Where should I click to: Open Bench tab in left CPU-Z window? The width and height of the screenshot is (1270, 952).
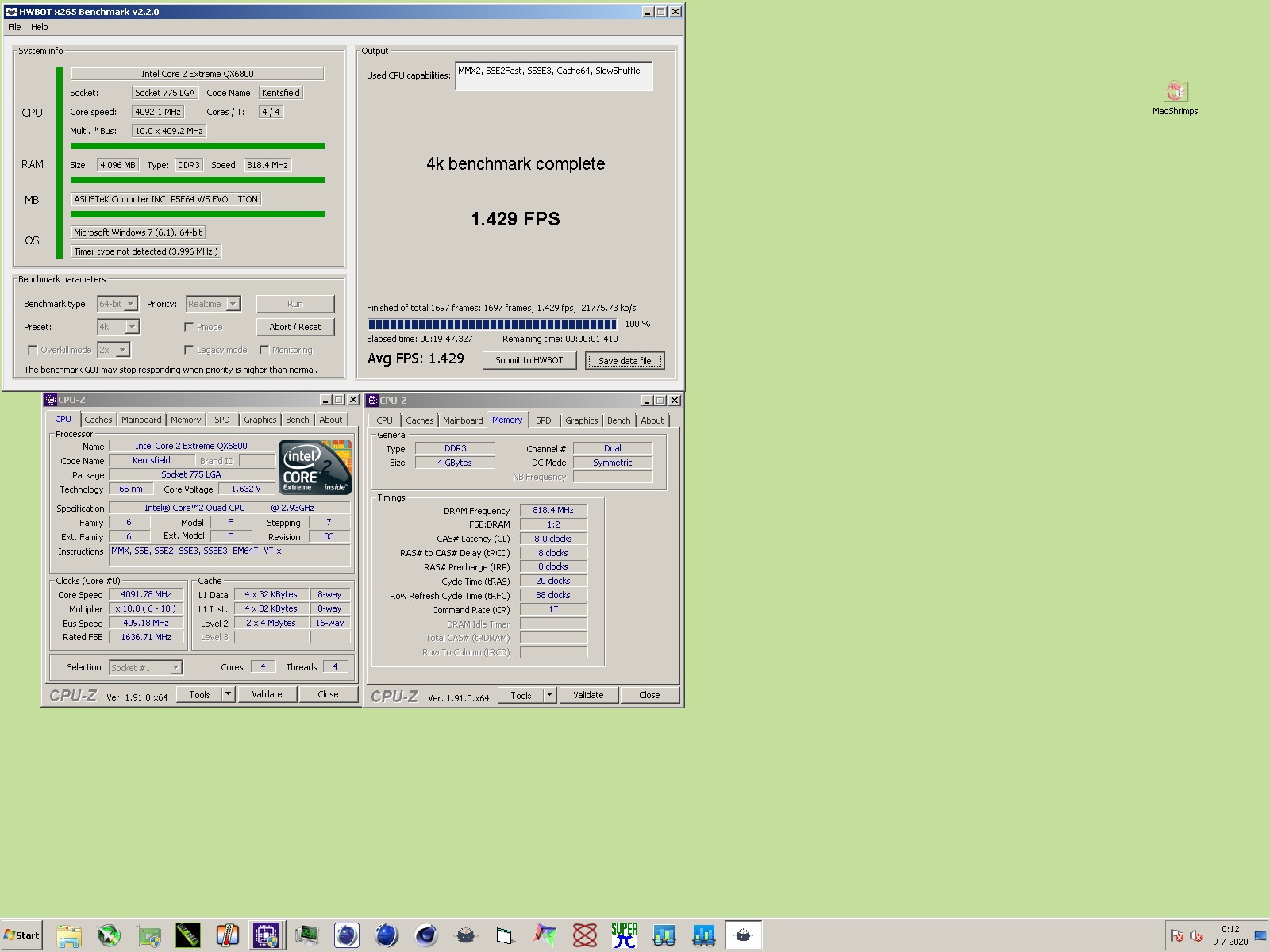click(x=298, y=420)
